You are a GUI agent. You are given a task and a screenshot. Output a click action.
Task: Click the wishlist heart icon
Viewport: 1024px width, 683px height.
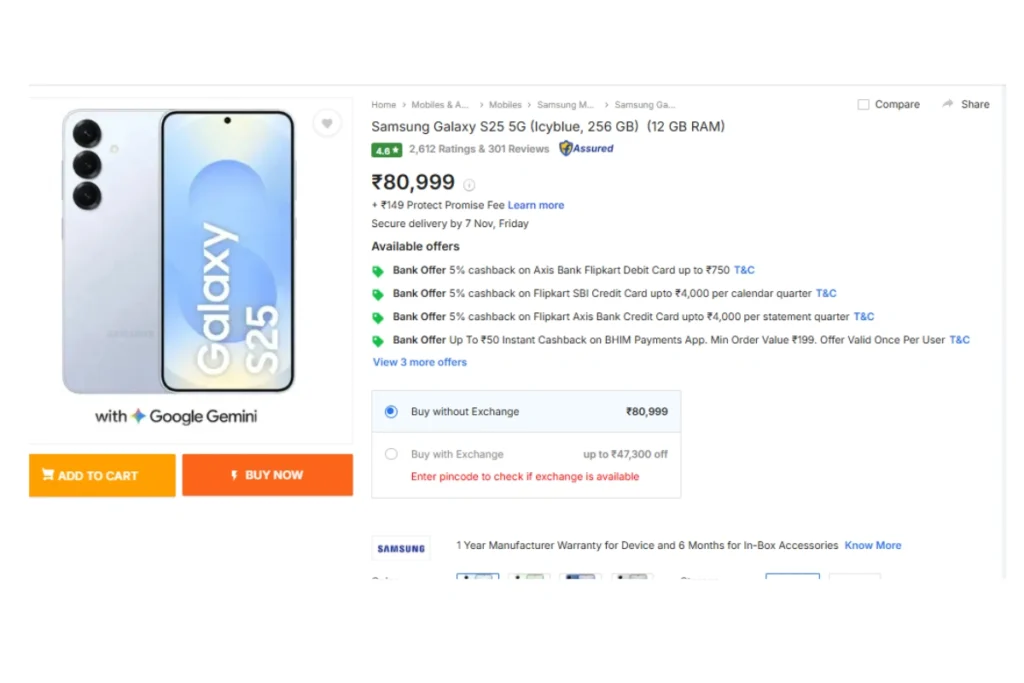pos(326,123)
